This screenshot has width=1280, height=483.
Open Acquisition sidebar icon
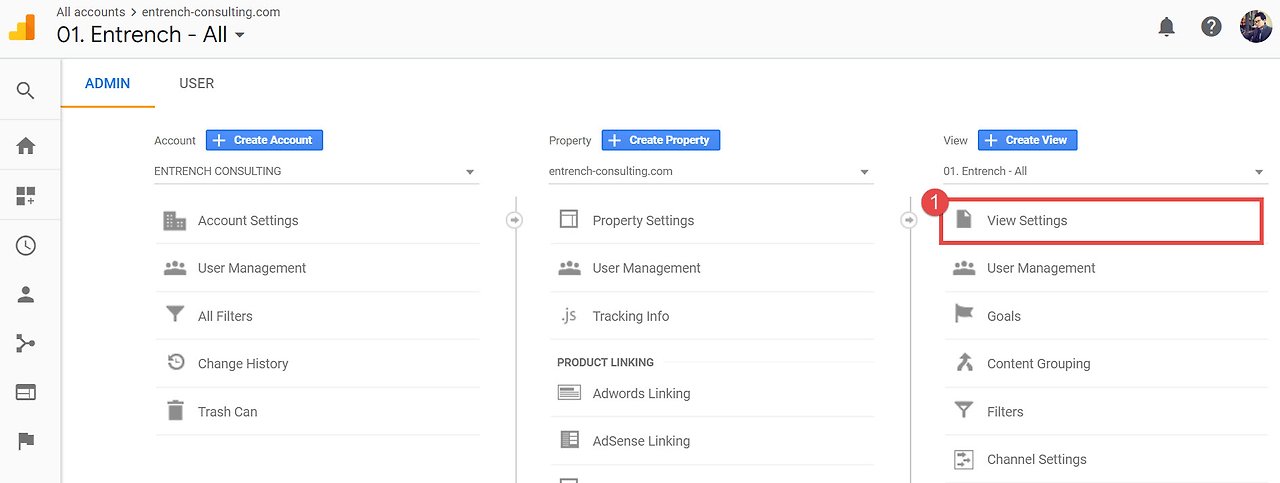[x=26, y=344]
